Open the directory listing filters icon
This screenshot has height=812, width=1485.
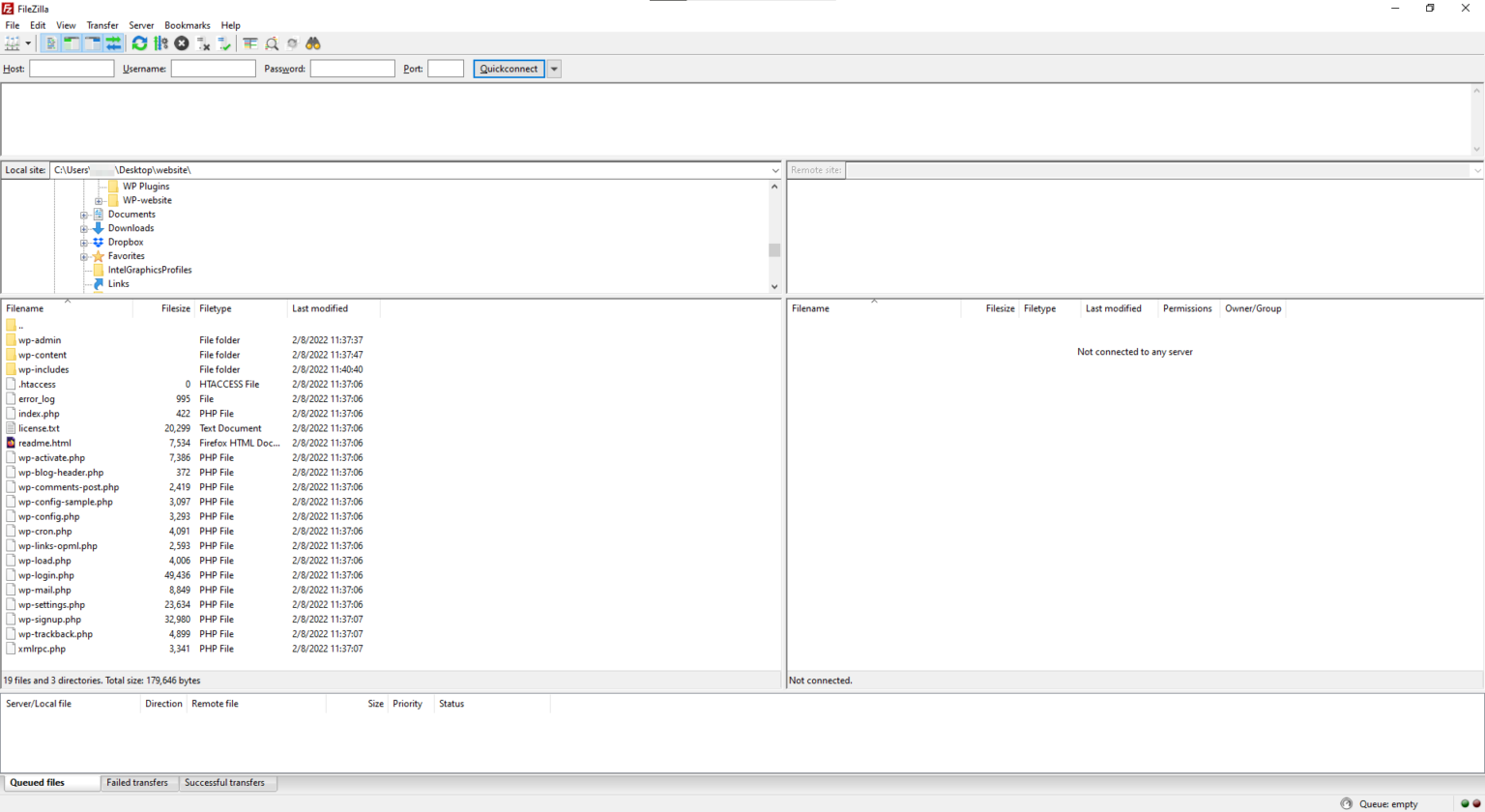[x=250, y=43]
